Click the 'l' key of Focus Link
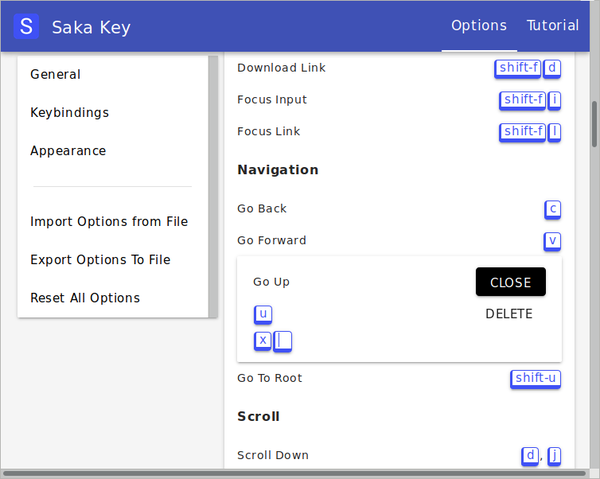Viewport: 600px width, 479px height. [554, 132]
